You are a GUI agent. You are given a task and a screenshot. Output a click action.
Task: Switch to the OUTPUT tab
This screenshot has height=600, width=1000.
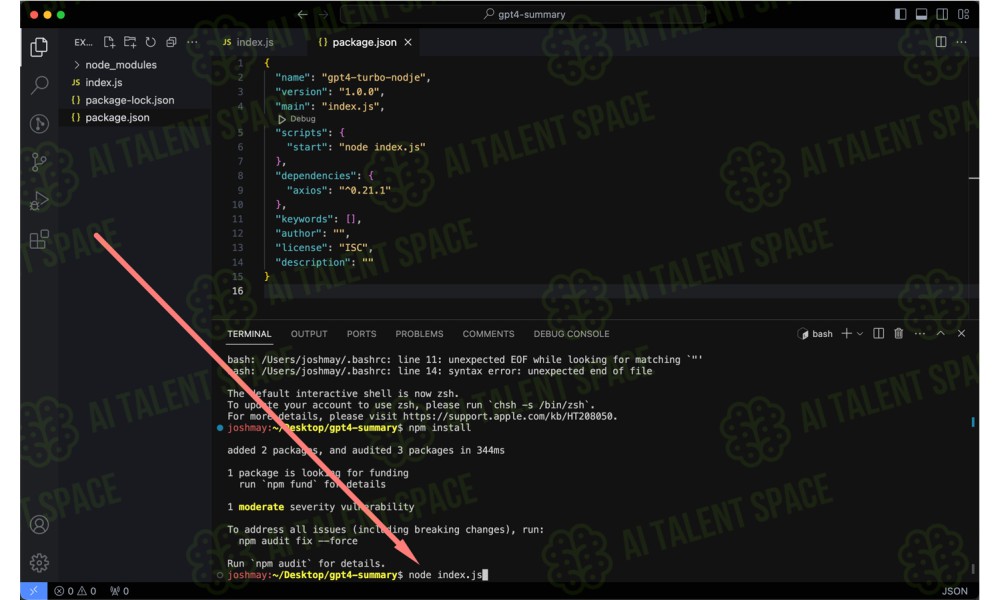point(309,334)
